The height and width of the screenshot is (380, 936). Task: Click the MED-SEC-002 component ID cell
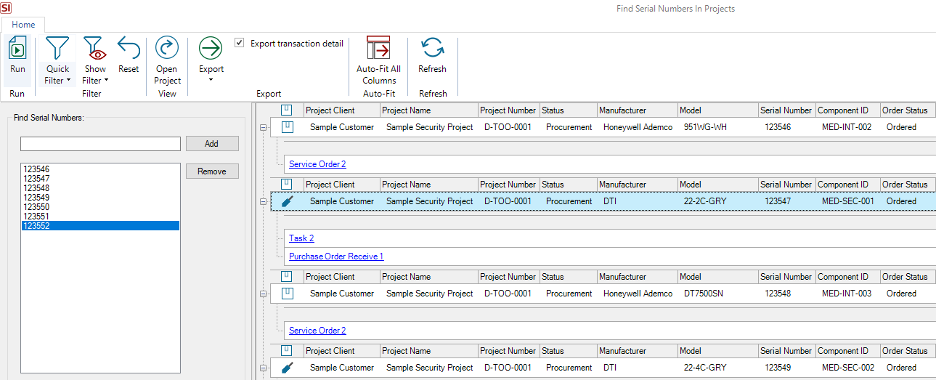coord(848,368)
